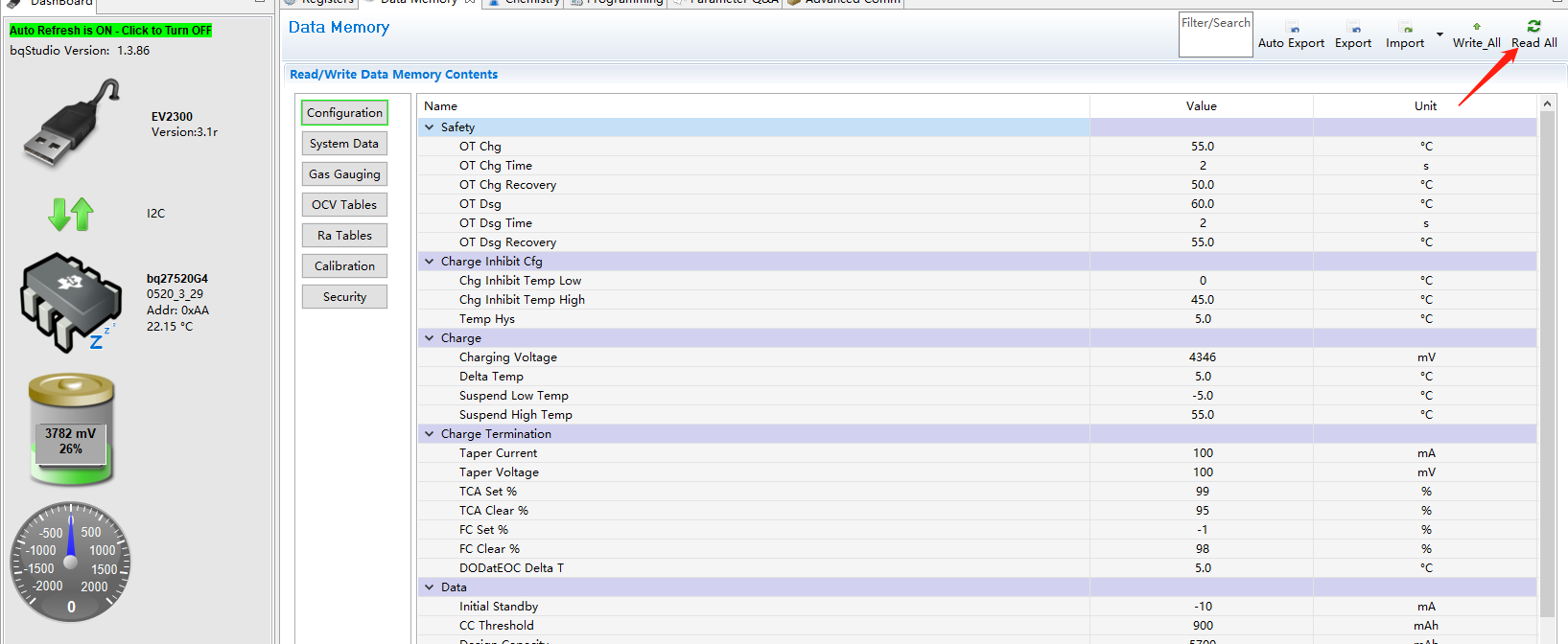Select the FC Clear % row
1568x644 pixels.
click(x=977, y=549)
